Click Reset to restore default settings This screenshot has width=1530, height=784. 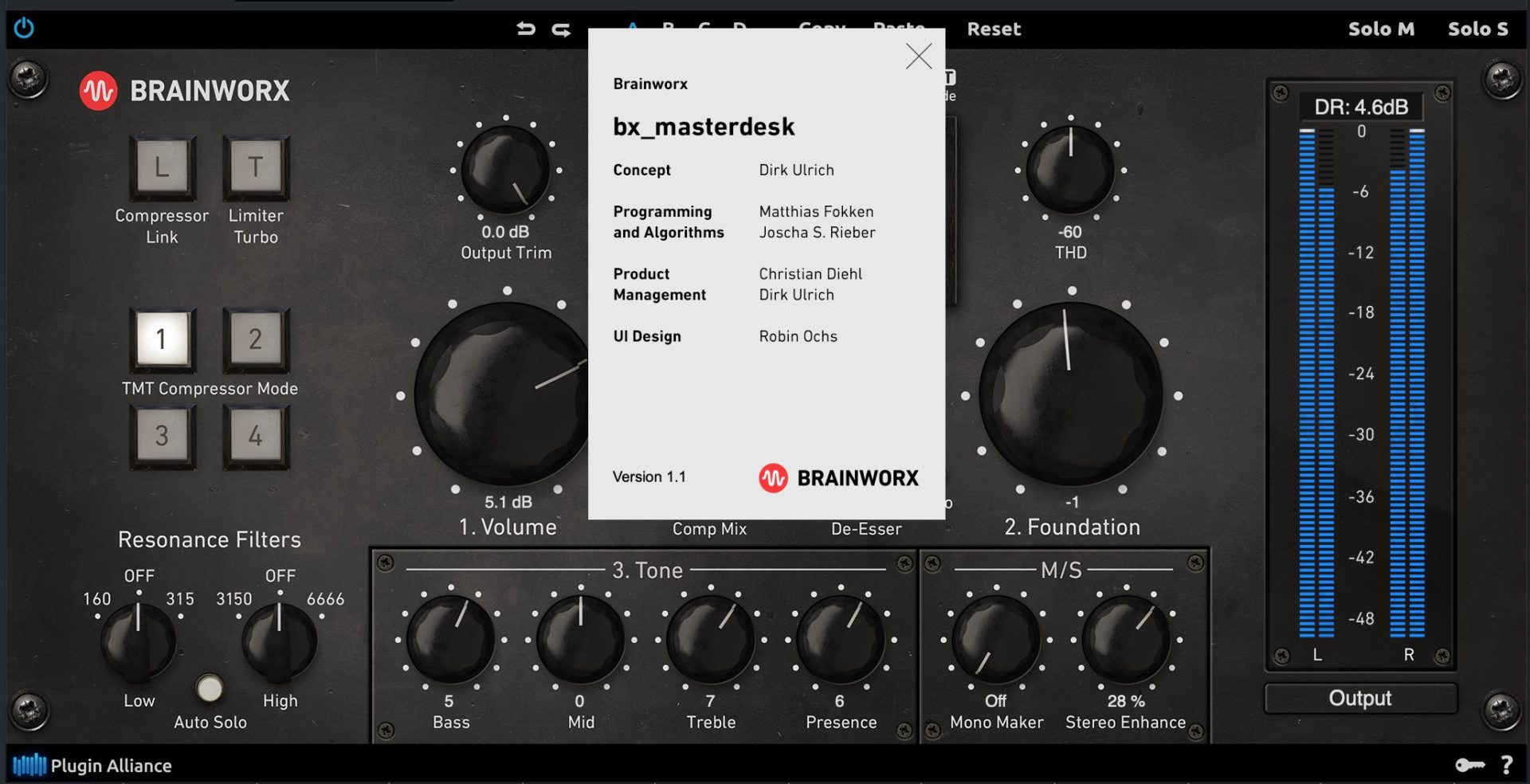point(994,29)
